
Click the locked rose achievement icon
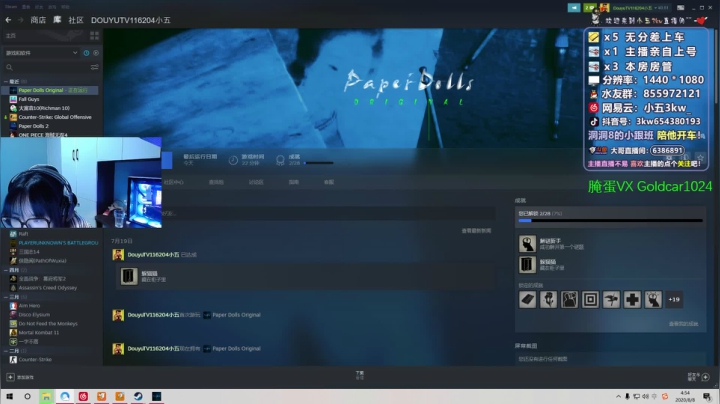coord(548,299)
